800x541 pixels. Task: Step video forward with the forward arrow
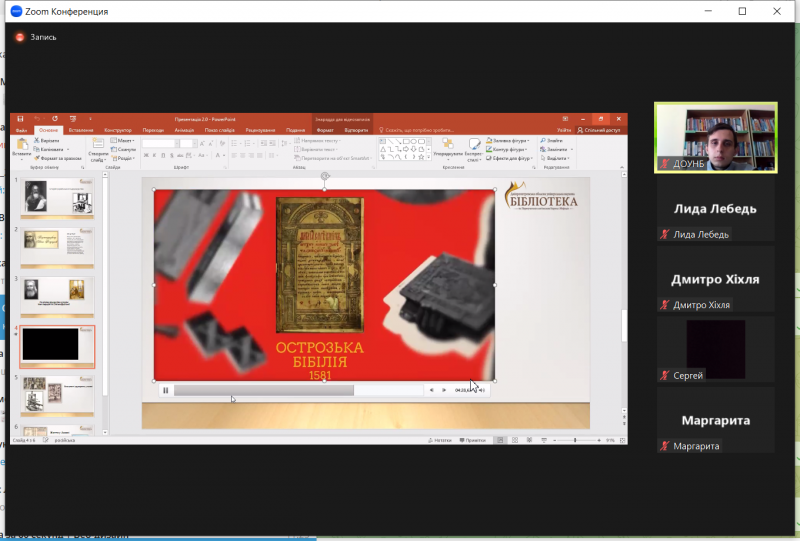click(444, 390)
